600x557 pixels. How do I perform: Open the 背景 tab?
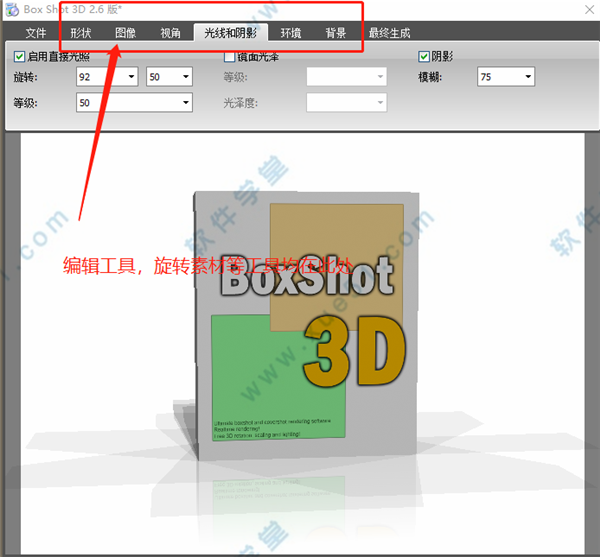(336, 33)
